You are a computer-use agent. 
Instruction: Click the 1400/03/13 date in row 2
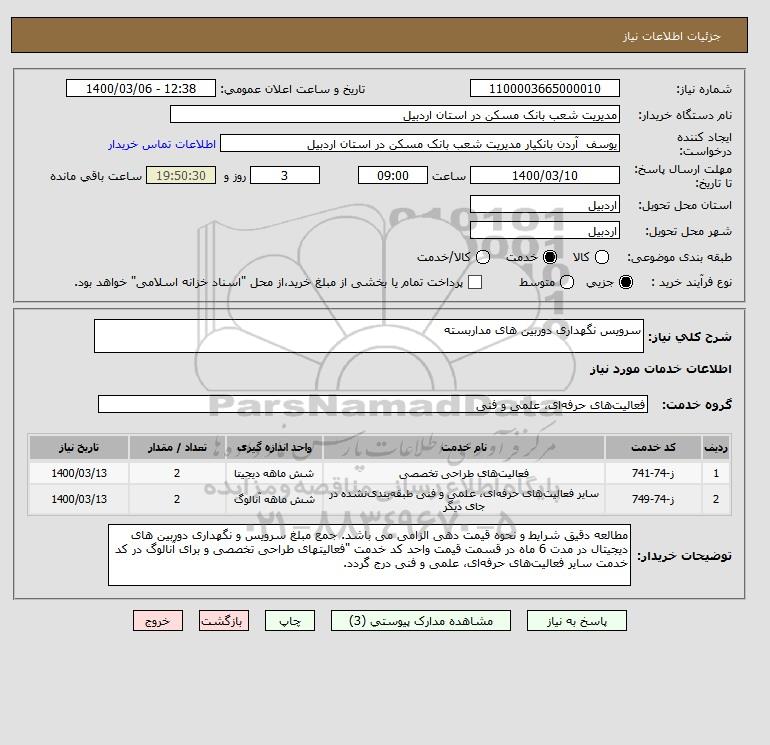(x=79, y=499)
